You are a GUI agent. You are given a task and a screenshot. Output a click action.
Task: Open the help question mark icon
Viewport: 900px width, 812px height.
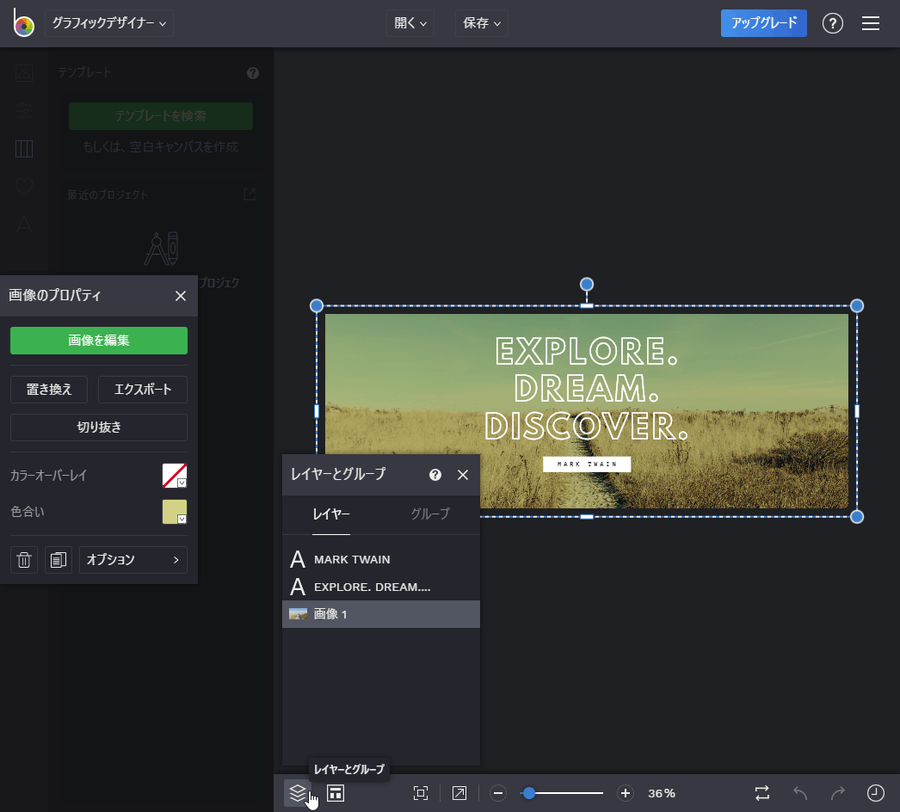(832, 24)
